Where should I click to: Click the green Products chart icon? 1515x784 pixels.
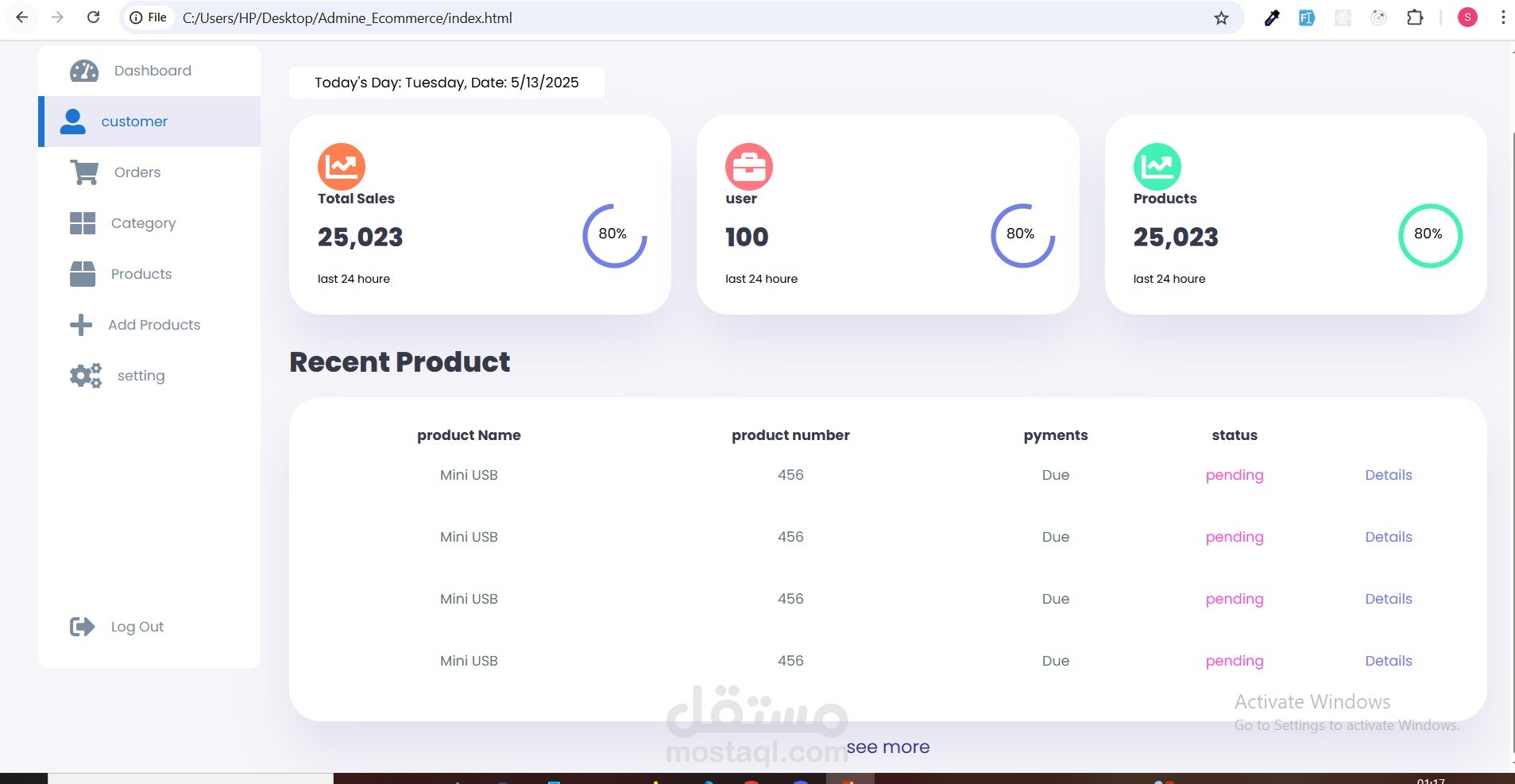click(1157, 166)
